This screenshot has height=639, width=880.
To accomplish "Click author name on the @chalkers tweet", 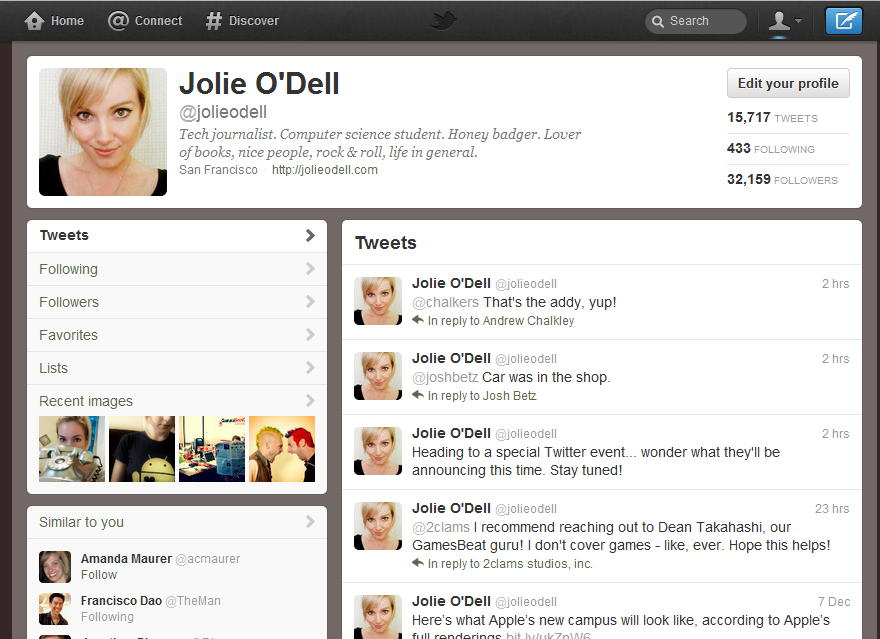I will [451, 283].
